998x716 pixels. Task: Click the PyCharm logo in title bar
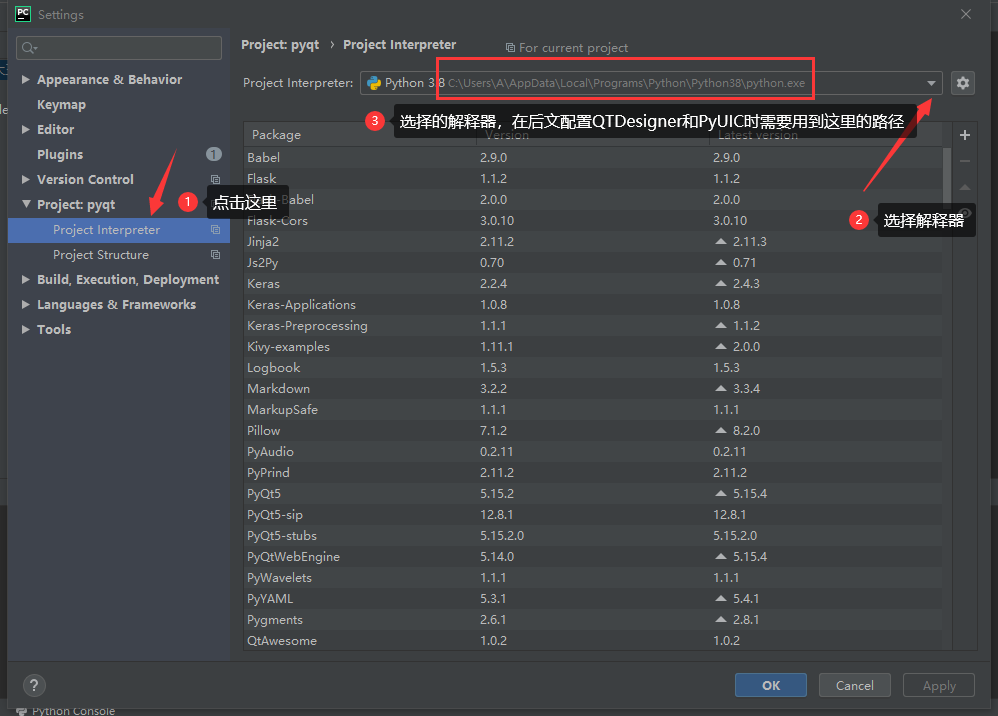click(23, 14)
